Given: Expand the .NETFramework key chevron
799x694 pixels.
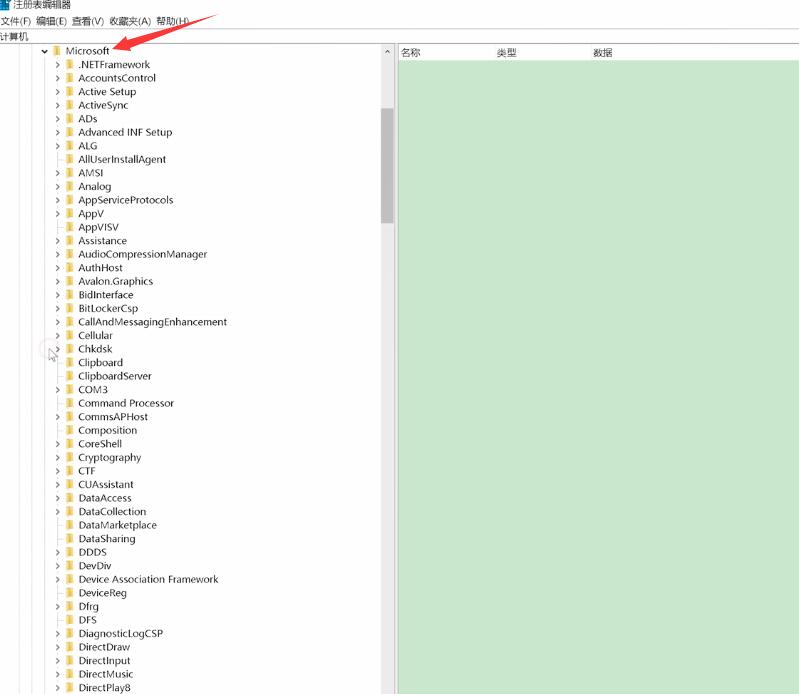Looking at the screenshot, I should point(58,65).
